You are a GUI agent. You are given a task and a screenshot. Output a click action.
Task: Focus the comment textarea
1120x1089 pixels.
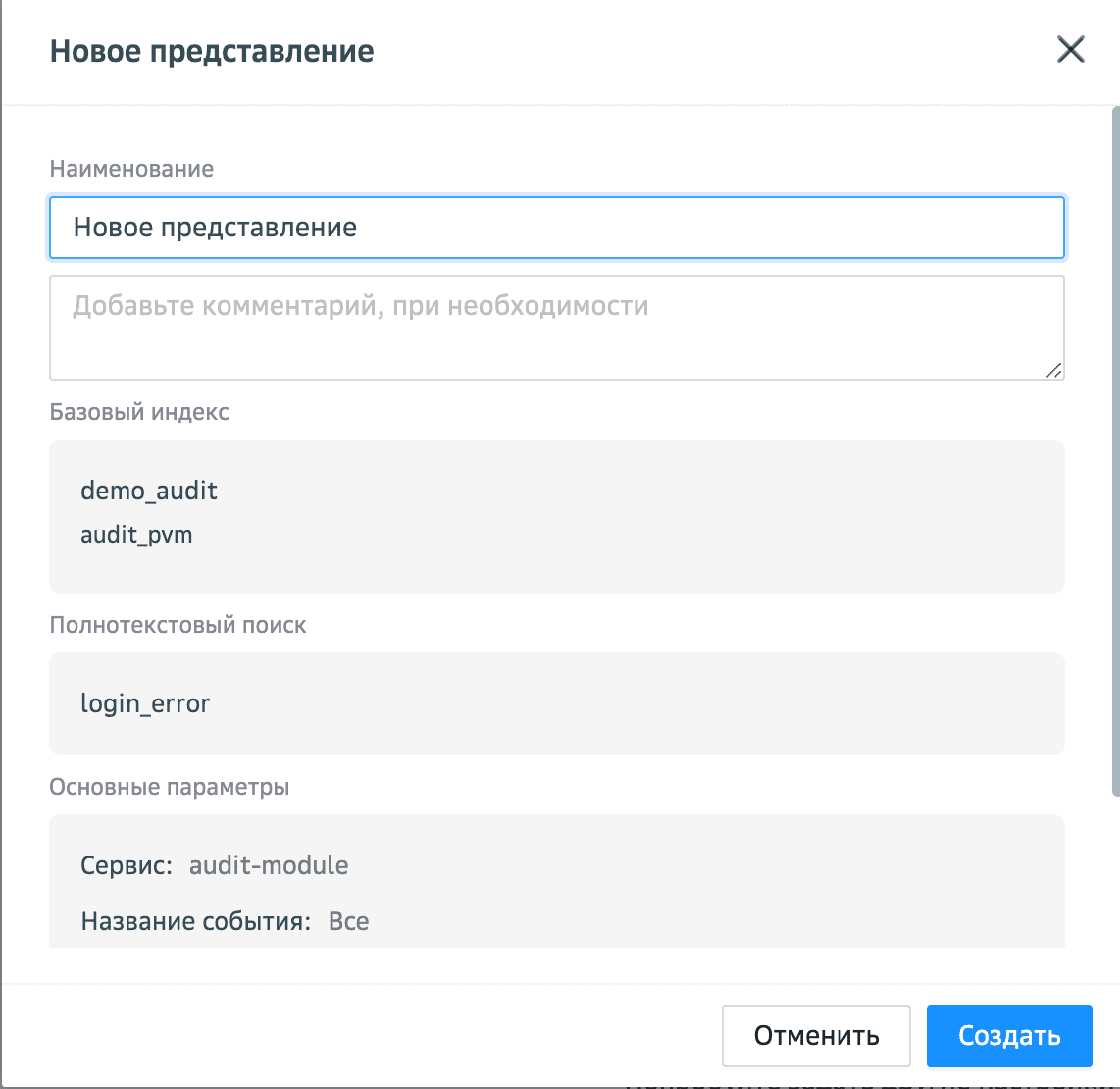pos(556,327)
